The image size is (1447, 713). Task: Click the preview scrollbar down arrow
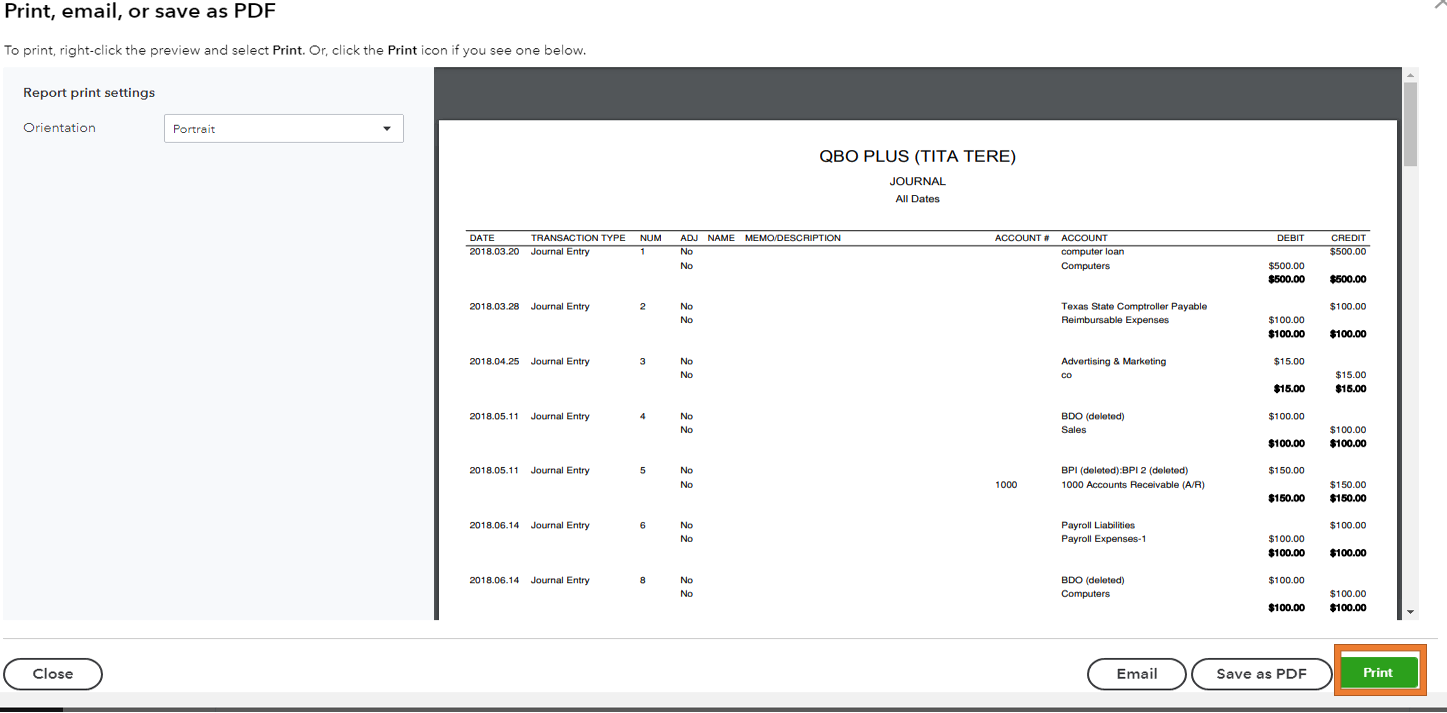click(1410, 611)
